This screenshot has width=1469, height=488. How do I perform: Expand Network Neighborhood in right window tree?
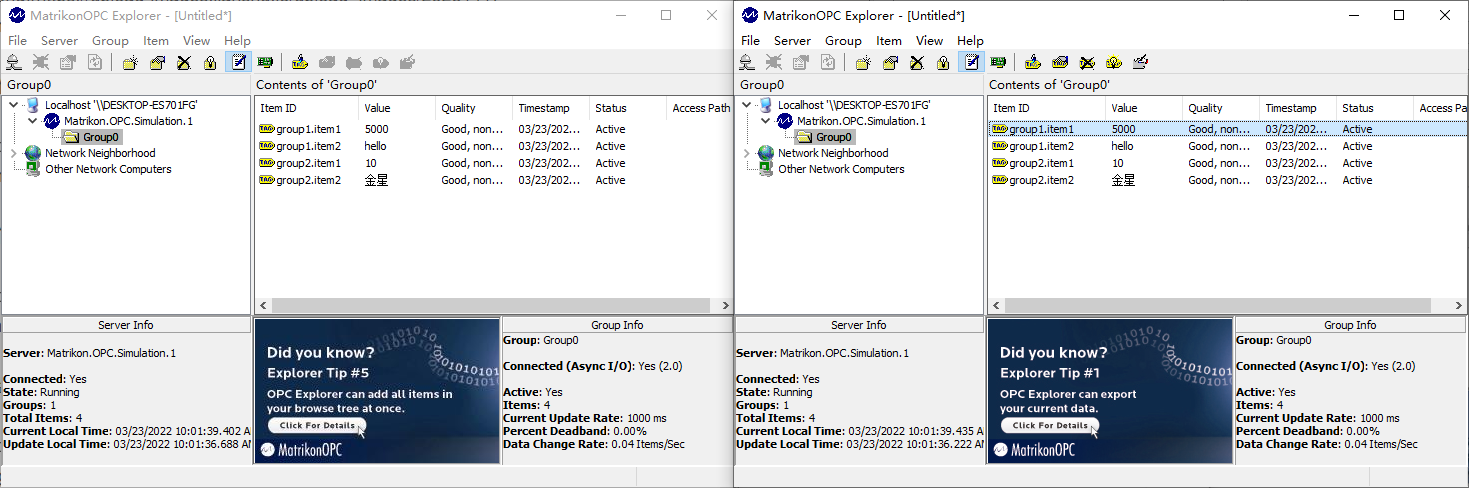pyautogui.click(x=746, y=153)
